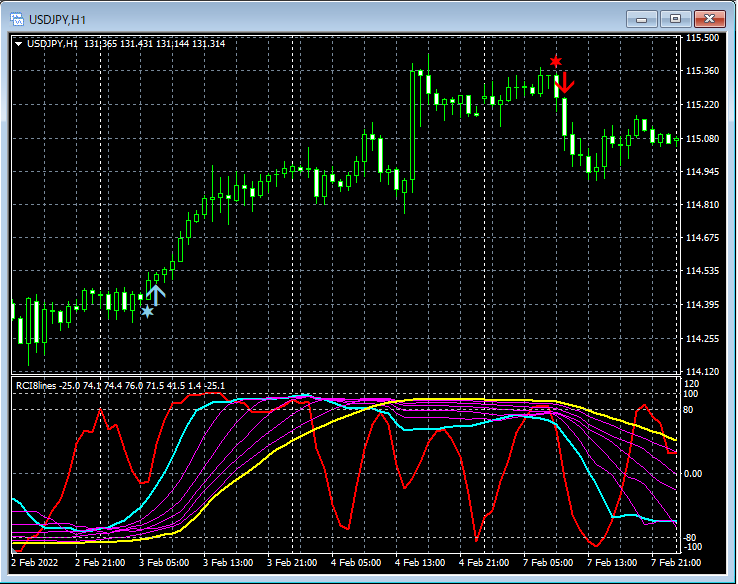Click the 0.00 level on indicator scale

[694, 473]
